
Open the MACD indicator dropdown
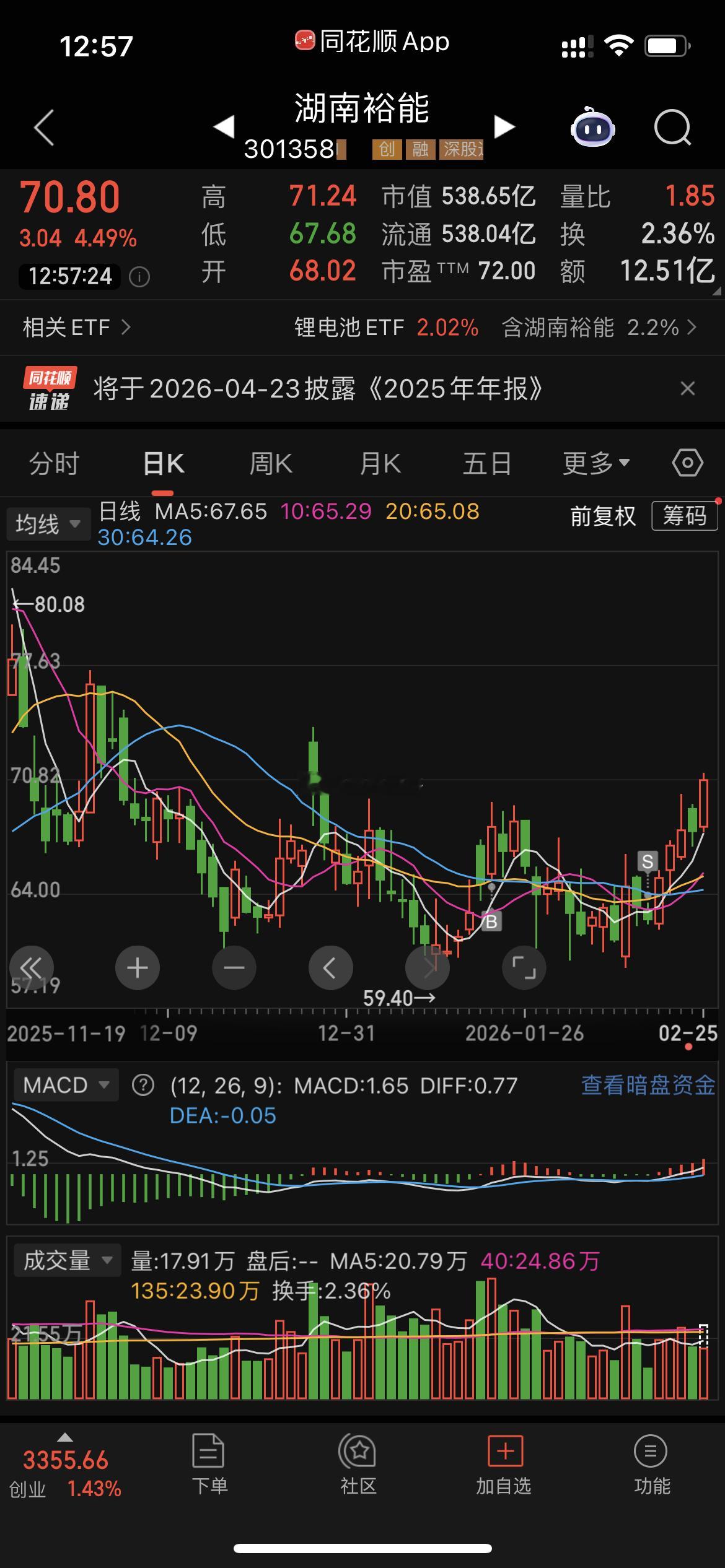[66, 1085]
